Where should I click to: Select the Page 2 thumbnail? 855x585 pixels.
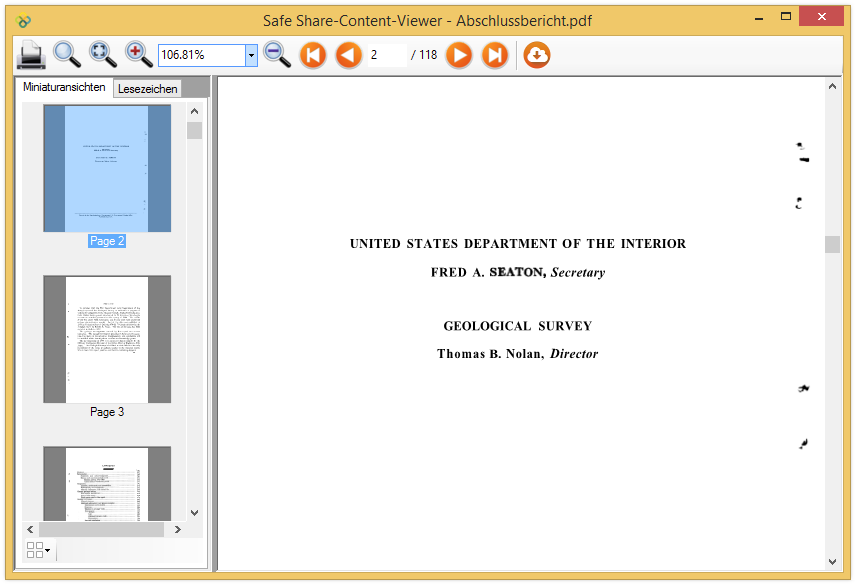click(107, 168)
